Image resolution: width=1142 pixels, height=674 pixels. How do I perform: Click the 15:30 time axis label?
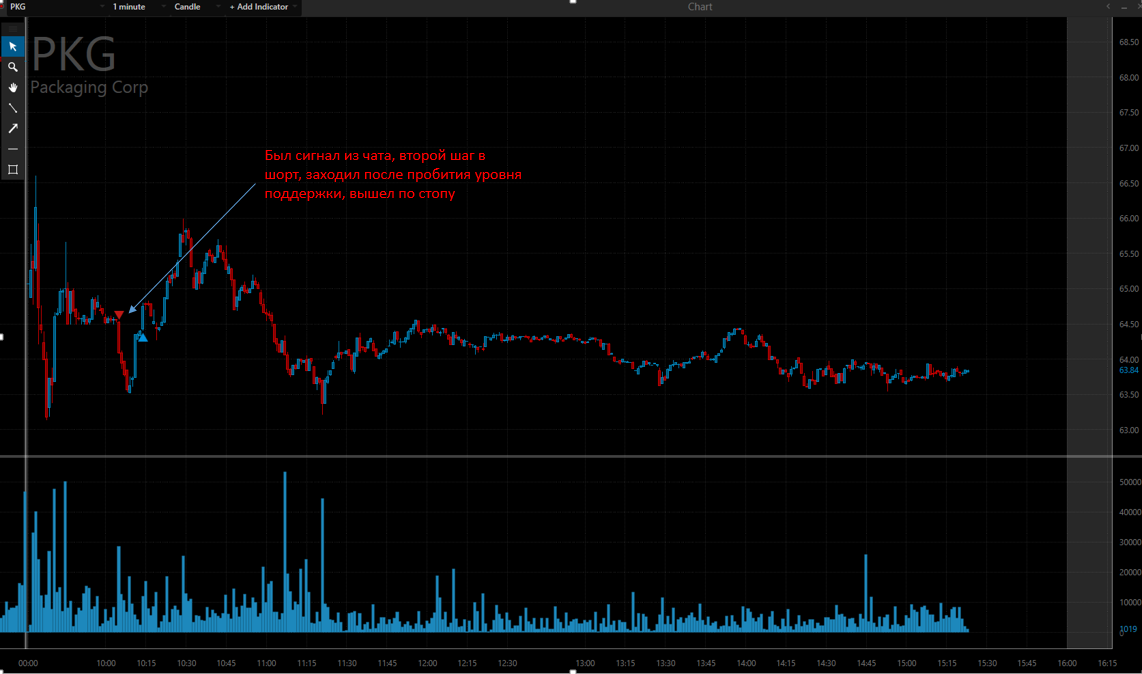tap(987, 663)
